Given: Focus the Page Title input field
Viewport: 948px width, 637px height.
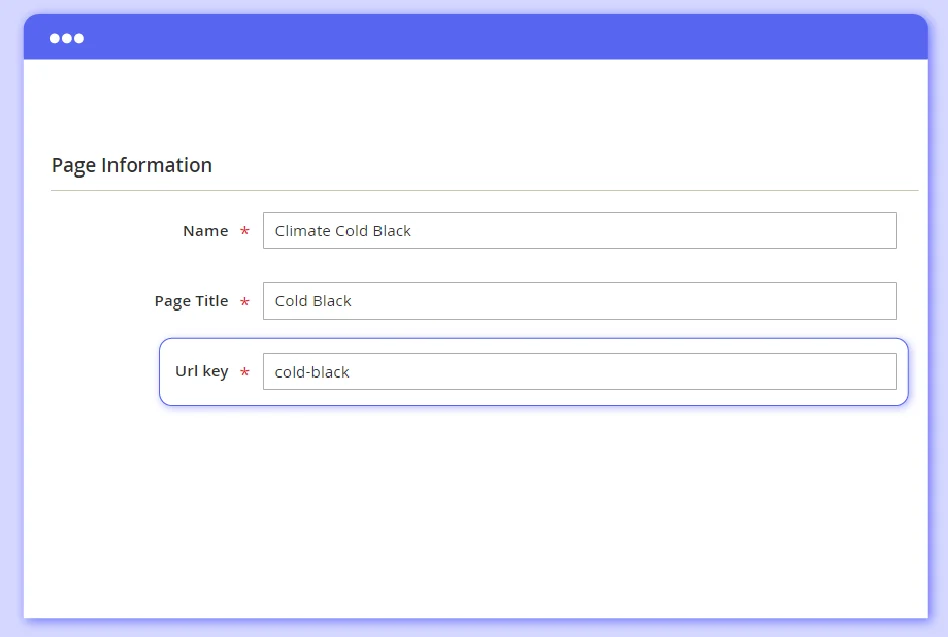Looking at the screenshot, I should (x=579, y=301).
